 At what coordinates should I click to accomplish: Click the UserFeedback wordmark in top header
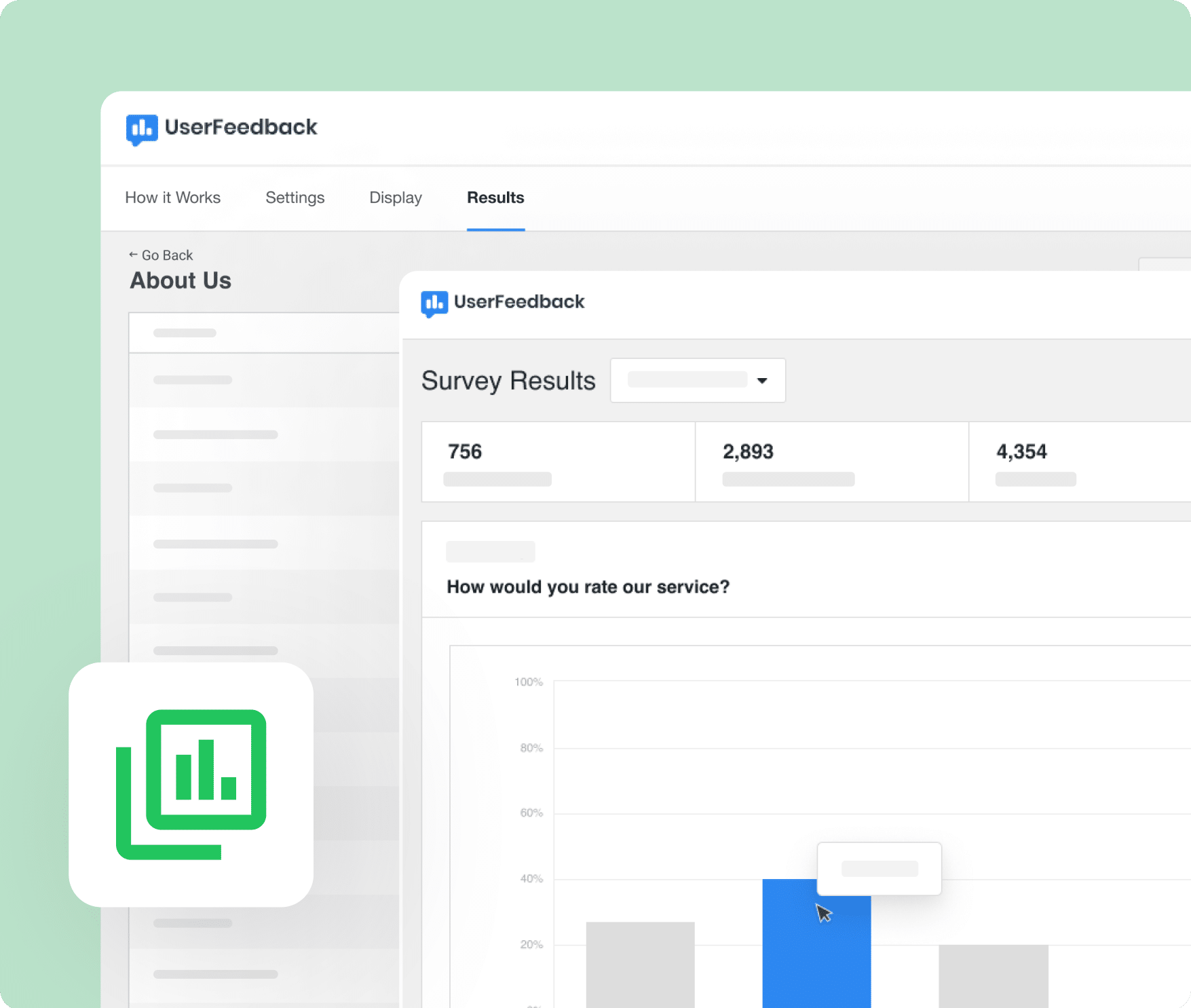point(241,127)
